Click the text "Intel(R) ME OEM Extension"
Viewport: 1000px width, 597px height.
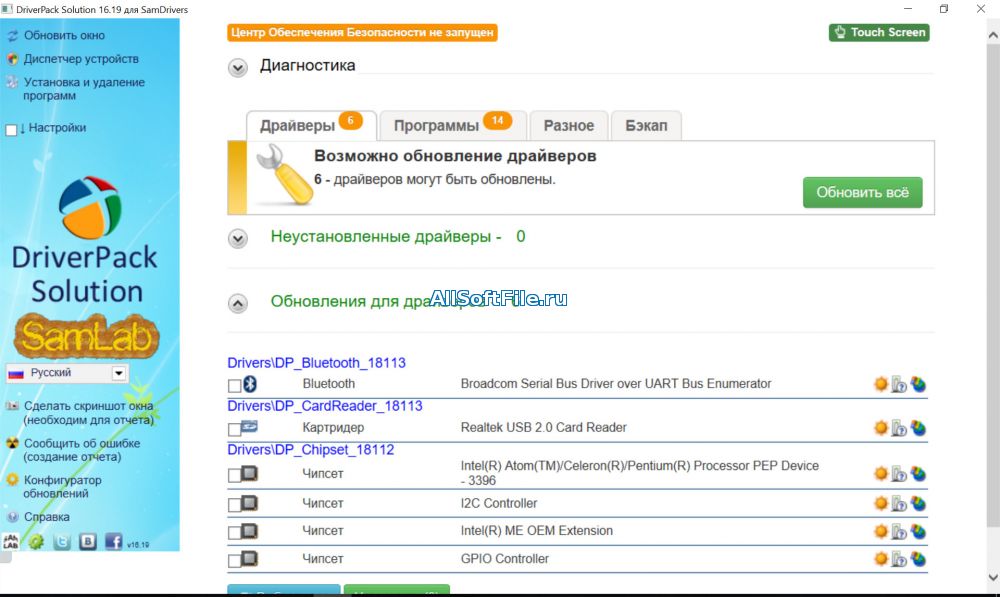pos(536,531)
